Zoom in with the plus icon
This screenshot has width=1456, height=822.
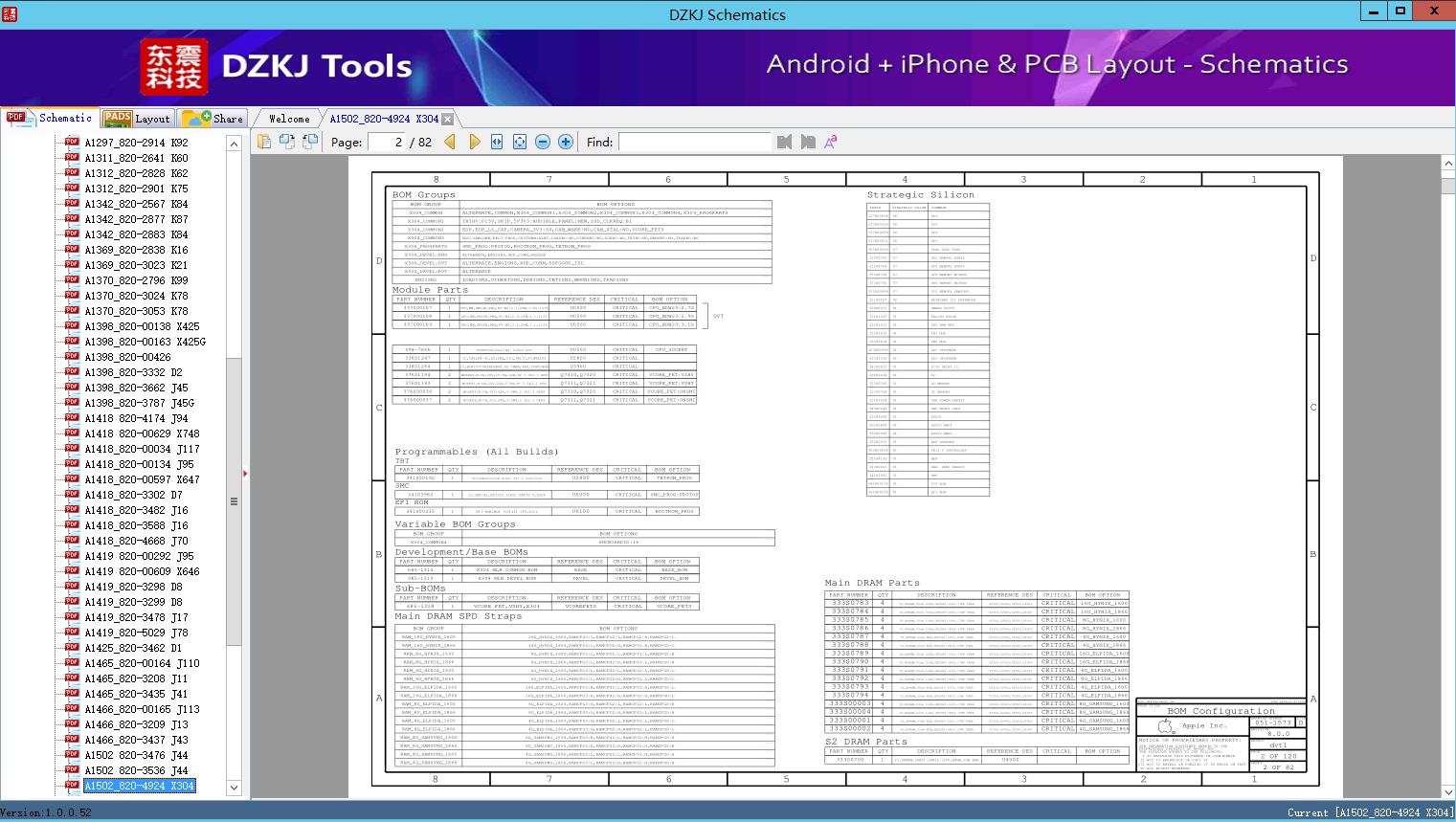(x=566, y=142)
